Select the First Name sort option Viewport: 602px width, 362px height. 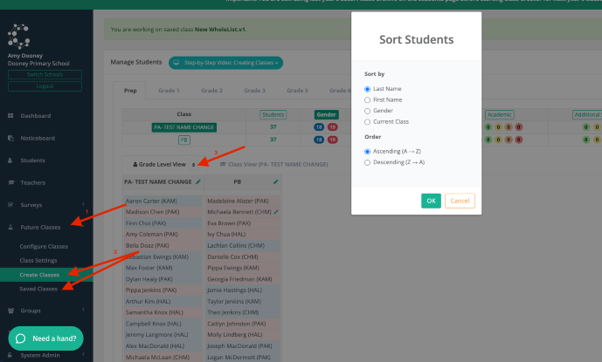pos(367,100)
